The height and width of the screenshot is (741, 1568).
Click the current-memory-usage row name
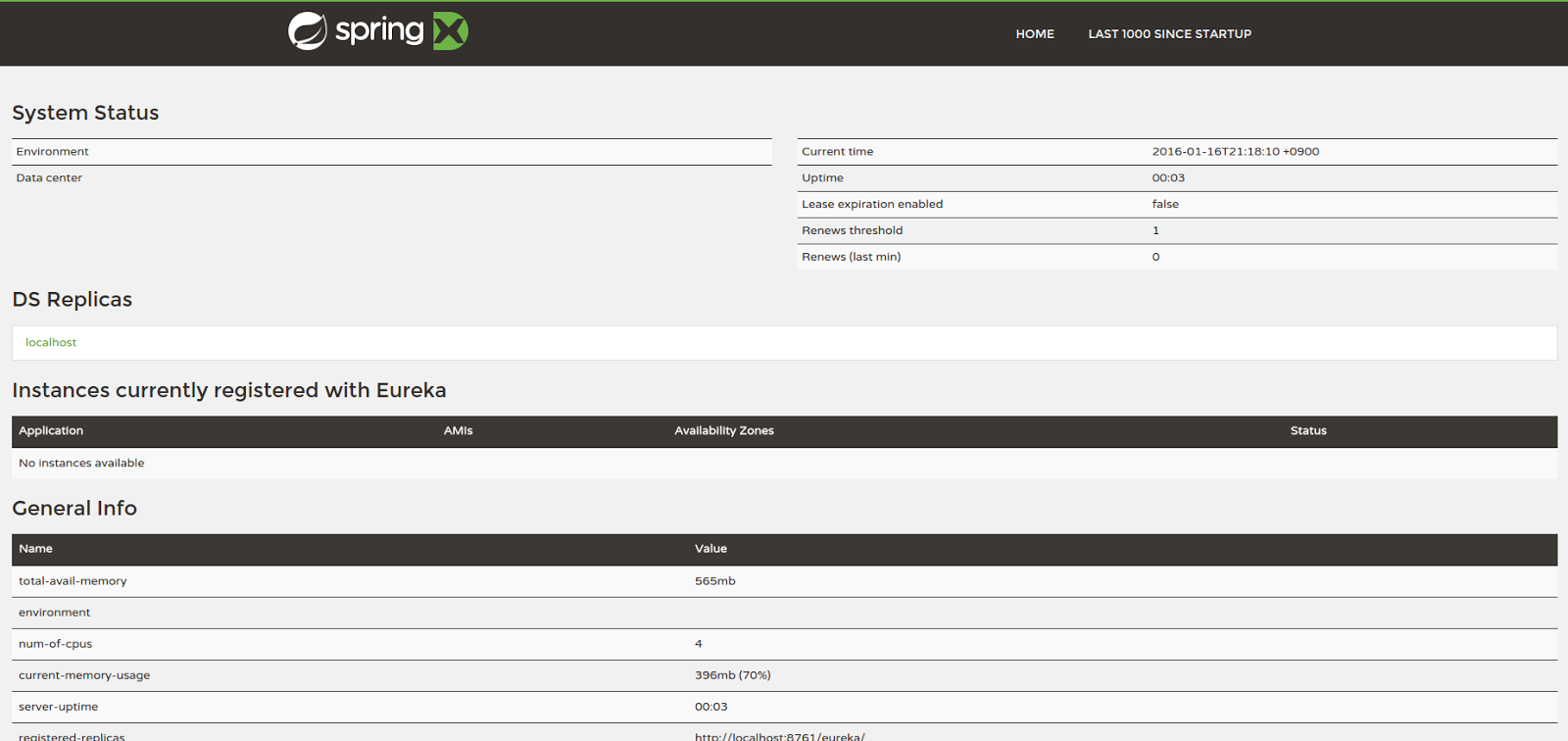coord(84,674)
